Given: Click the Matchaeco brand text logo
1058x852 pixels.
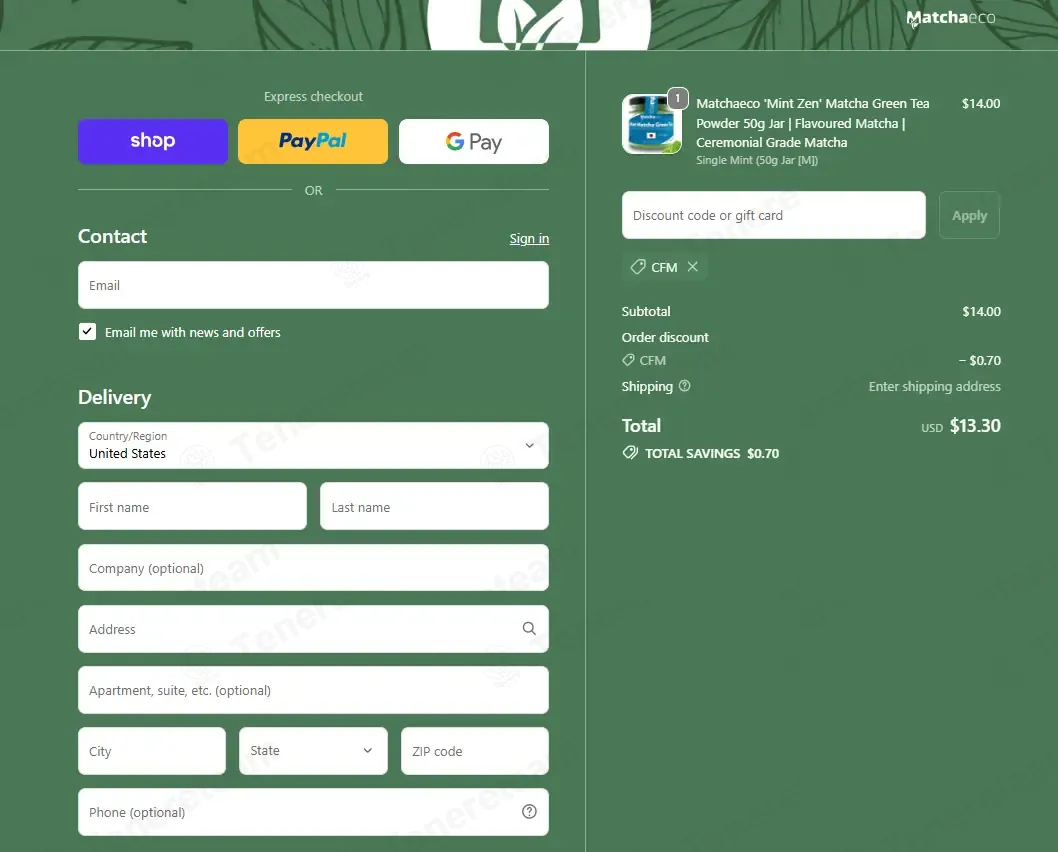Looking at the screenshot, I should point(950,18).
